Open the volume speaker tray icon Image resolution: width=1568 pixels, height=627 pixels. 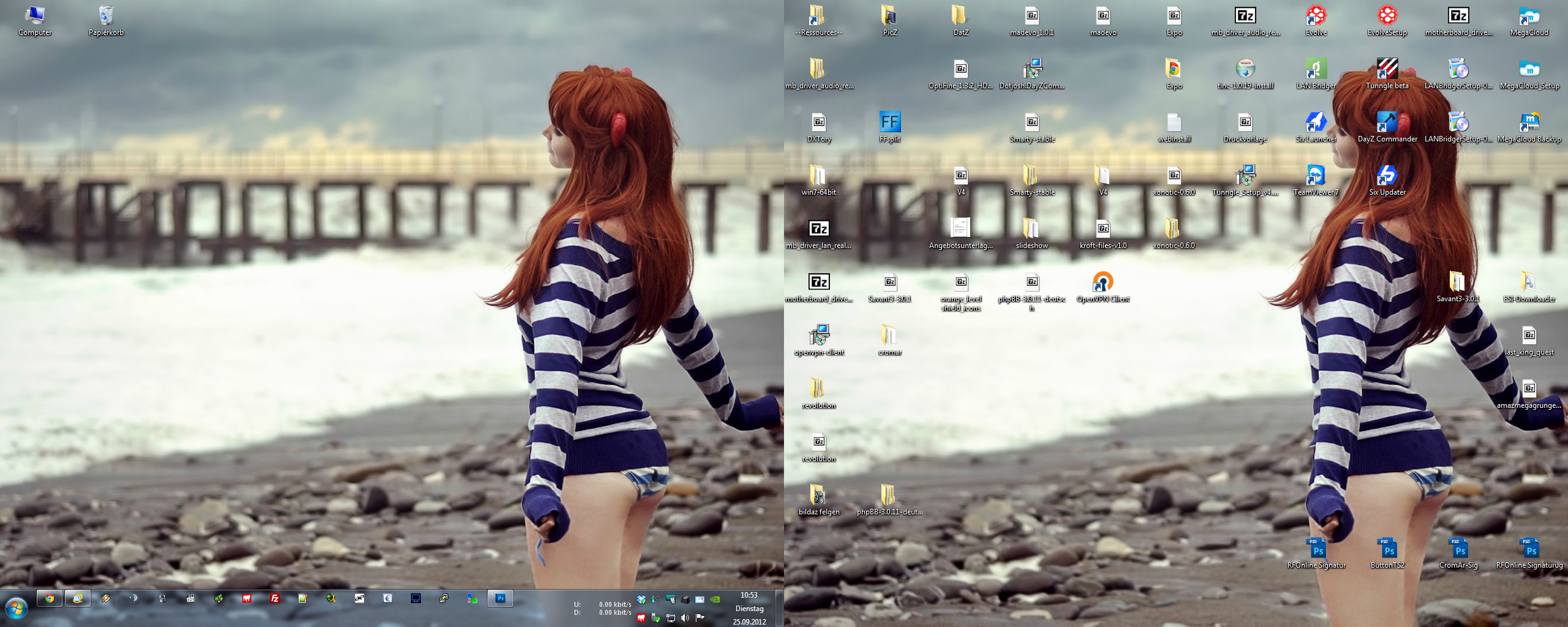(685, 618)
